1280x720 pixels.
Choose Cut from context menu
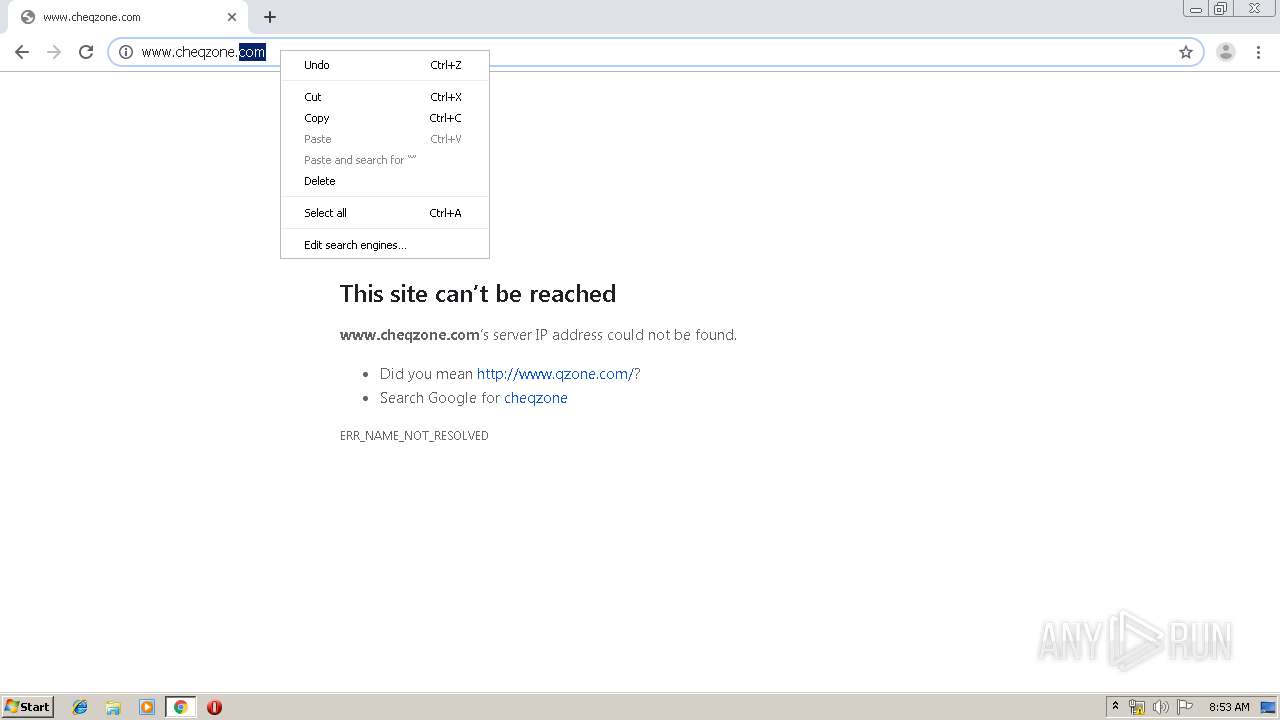click(385, 97)
